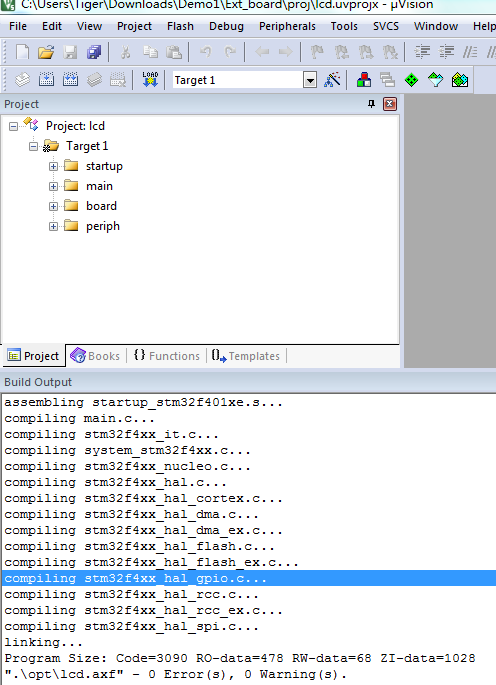
Task: Switch to the Templates tab
Action: point(246,356)
